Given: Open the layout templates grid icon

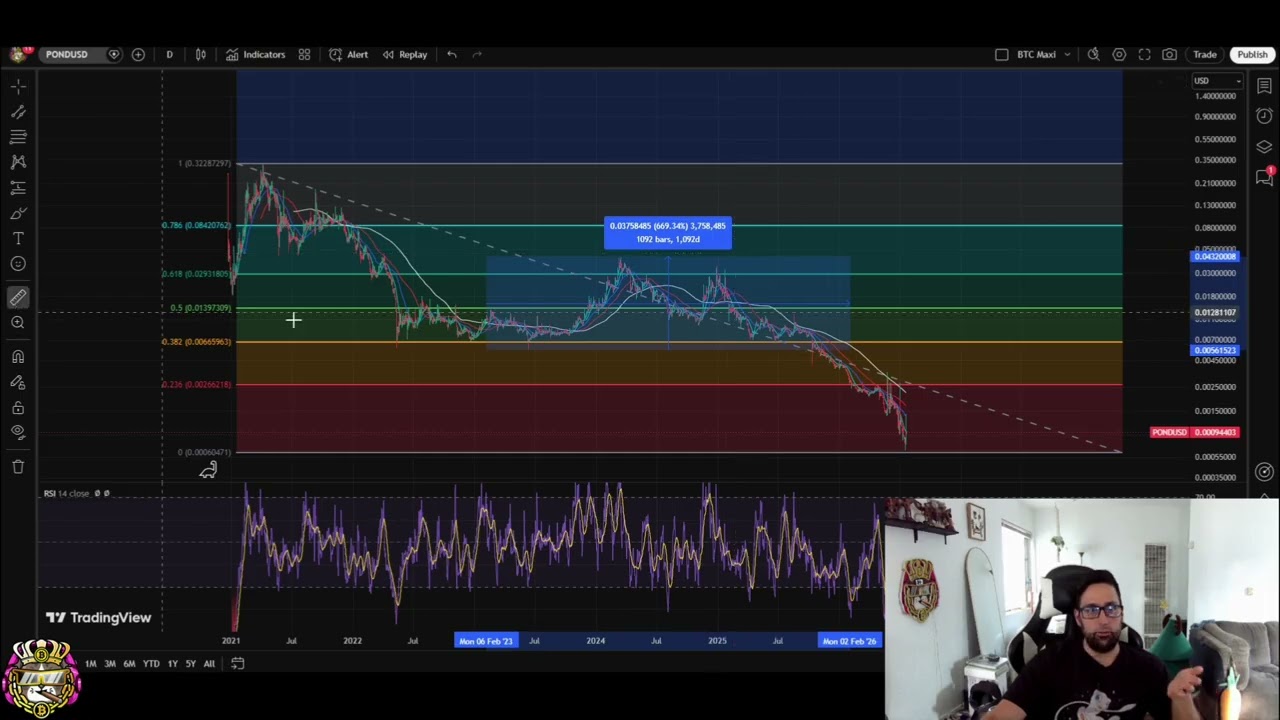Looking at the screenshot, I should 304,54.
